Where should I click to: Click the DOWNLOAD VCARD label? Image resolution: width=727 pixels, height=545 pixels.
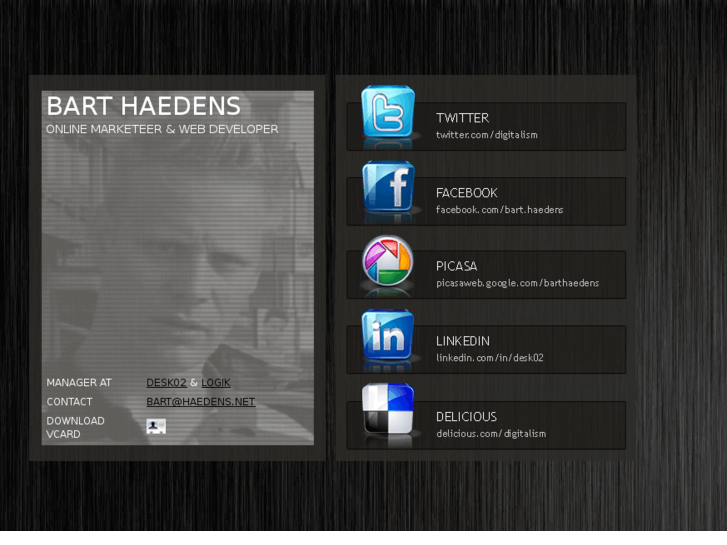point(76,427)
